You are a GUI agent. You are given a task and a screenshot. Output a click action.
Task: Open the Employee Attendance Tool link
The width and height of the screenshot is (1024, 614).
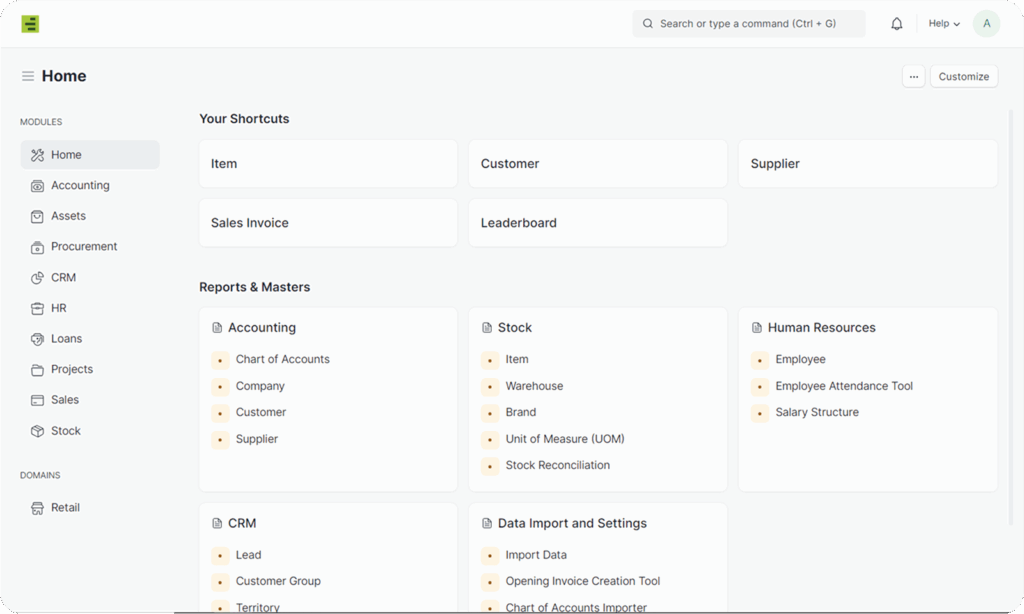pyautogui.click(x=844, y=386)
